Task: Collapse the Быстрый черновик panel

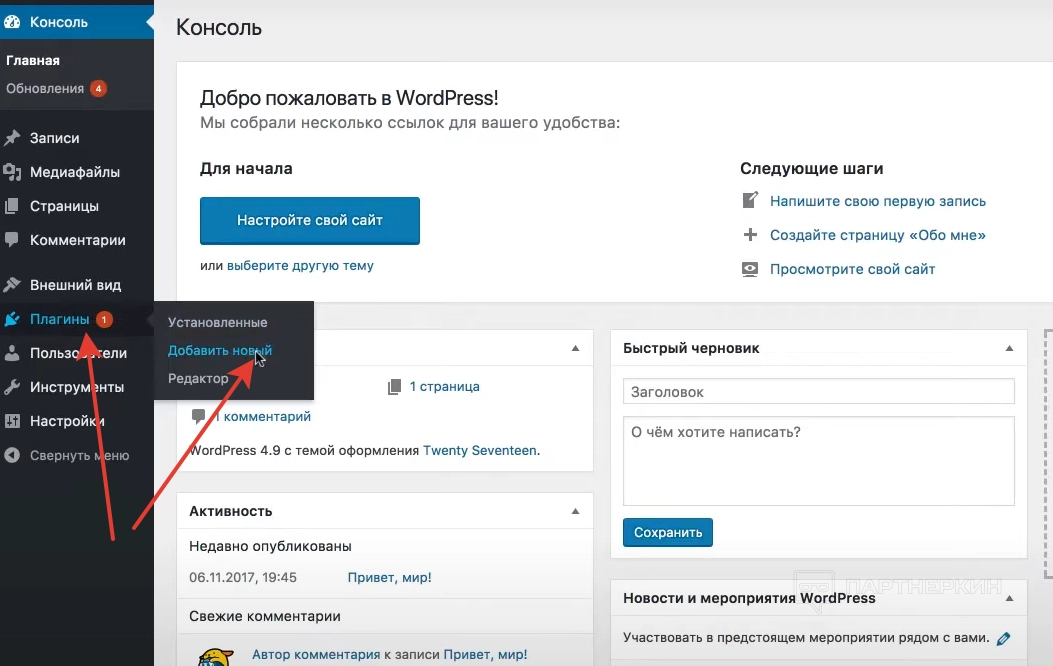Action: tap(1008, 348)
